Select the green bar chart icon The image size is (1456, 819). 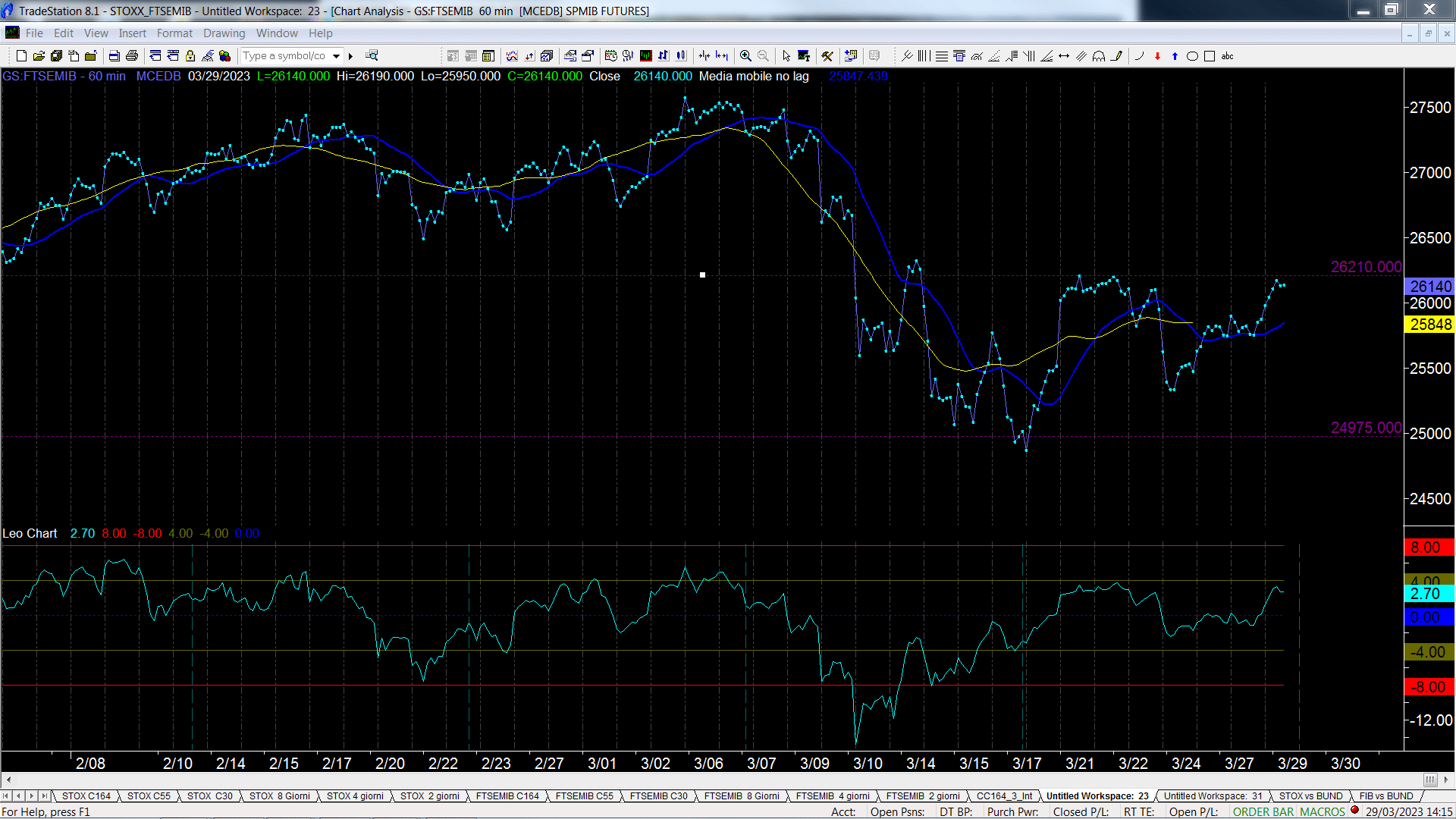(645, 56)
